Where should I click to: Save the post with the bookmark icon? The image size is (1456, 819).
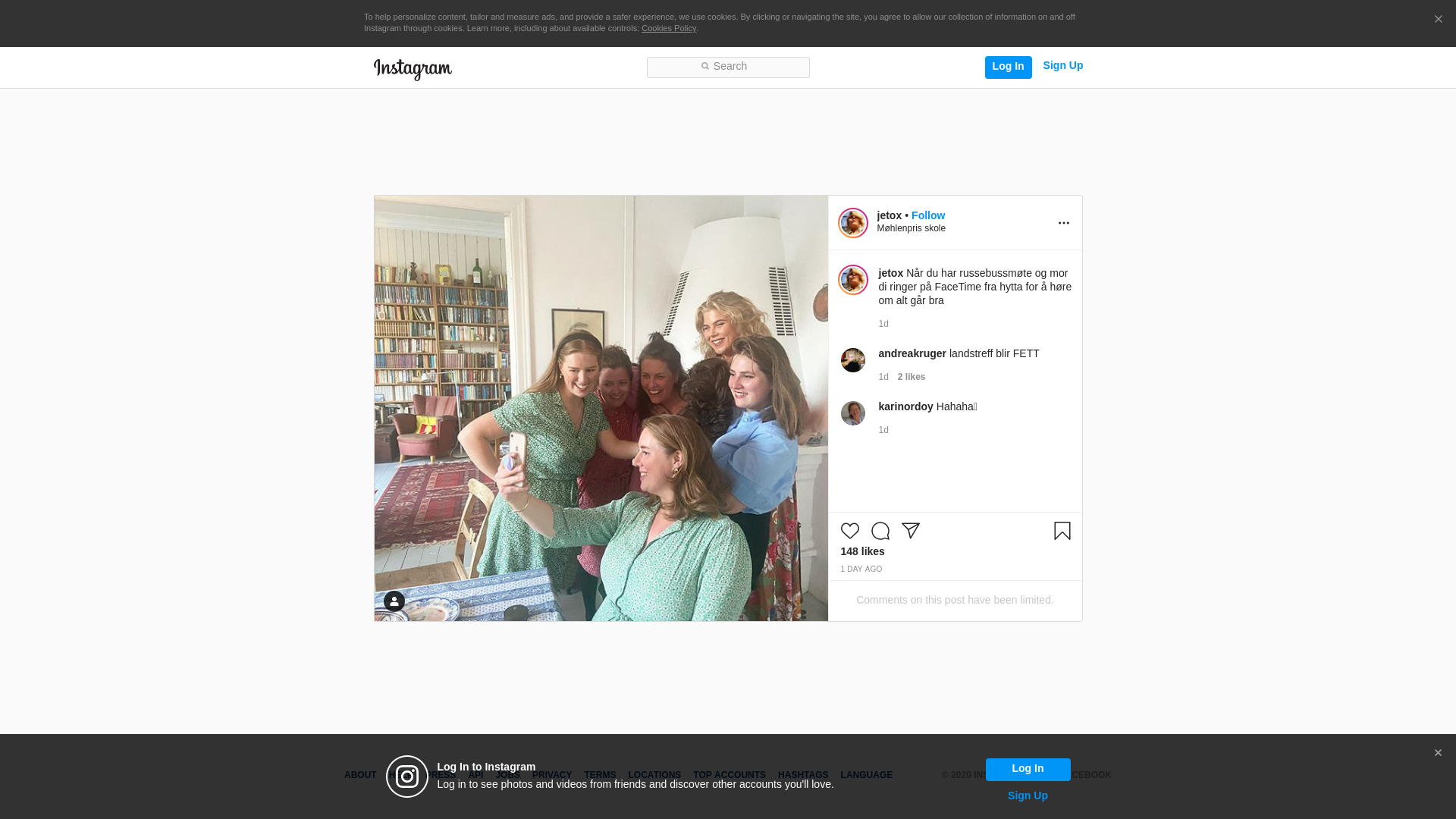tap(1062, 531)
